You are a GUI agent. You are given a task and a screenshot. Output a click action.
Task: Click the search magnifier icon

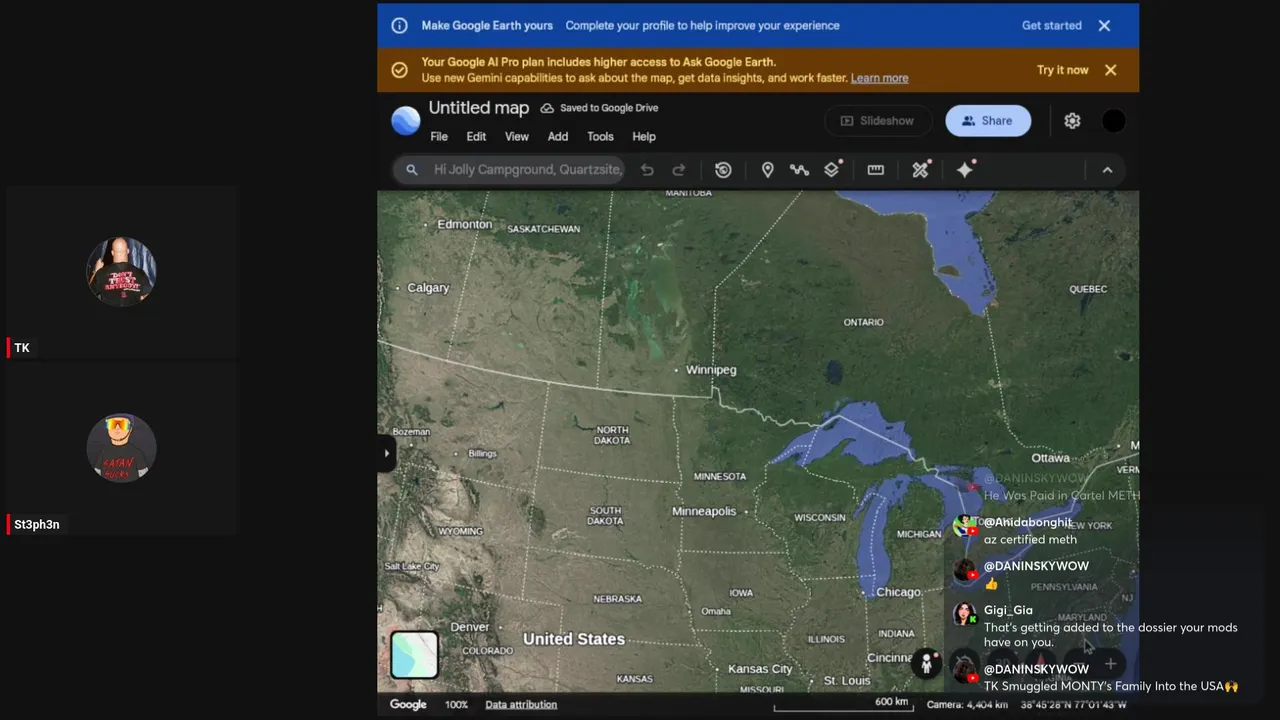(411, 170)
